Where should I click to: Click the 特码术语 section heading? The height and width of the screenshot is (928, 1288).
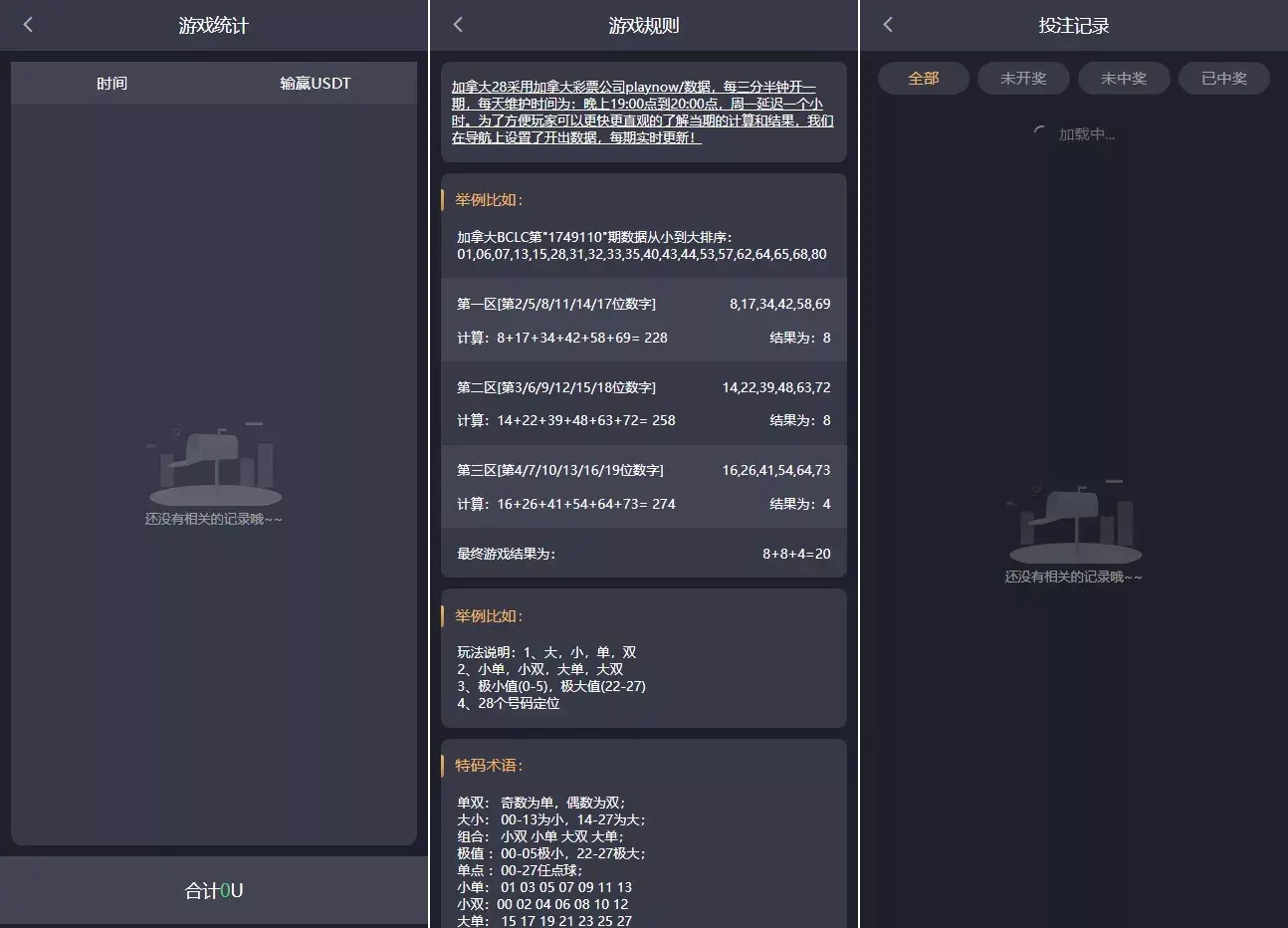pyautogui.click(x=489, y=766)
